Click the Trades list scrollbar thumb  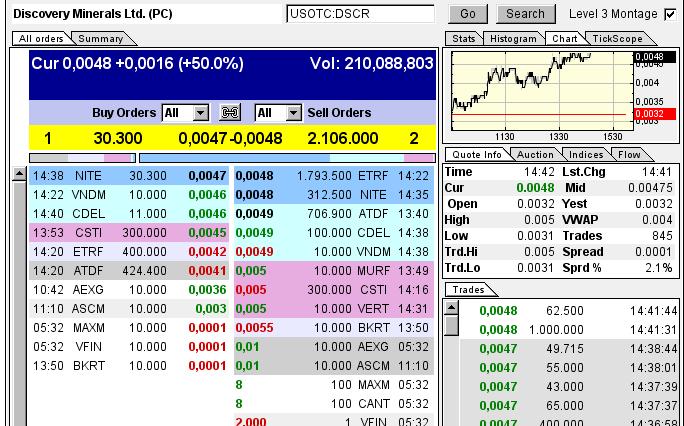[452, 326]
